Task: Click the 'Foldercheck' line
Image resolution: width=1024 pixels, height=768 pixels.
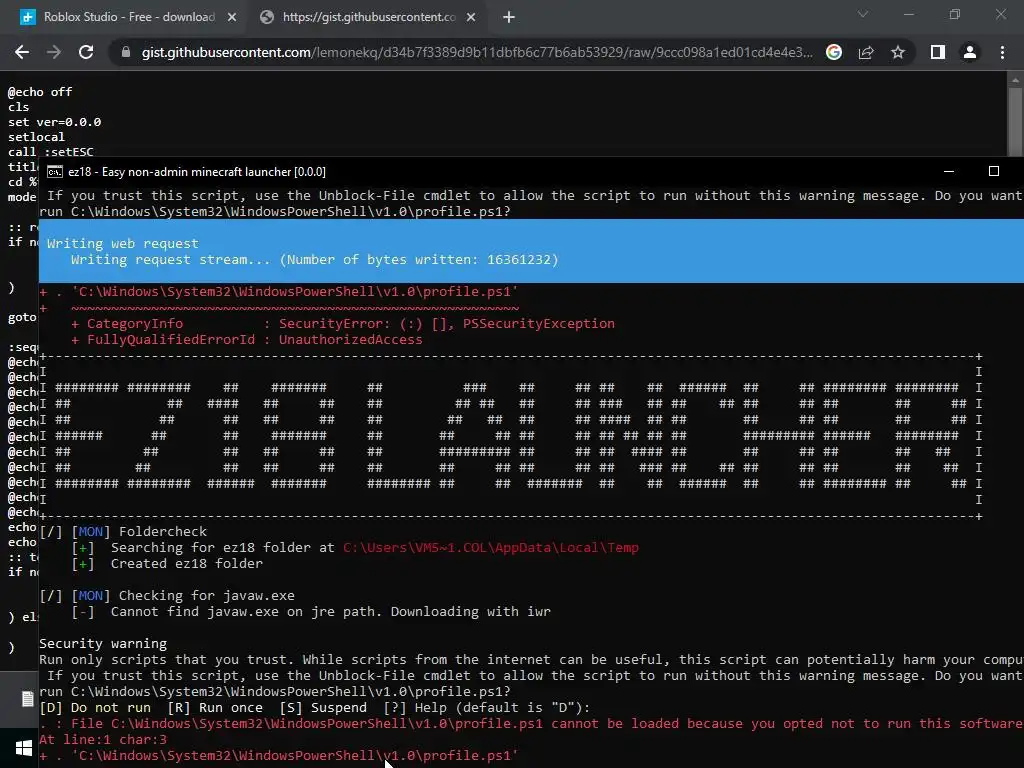Action: 123,532
